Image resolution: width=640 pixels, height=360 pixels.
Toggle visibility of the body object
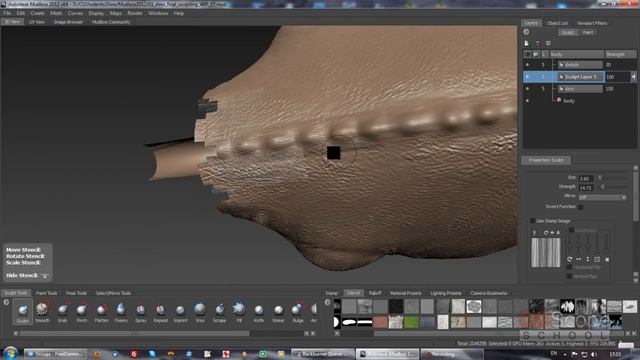527,100
